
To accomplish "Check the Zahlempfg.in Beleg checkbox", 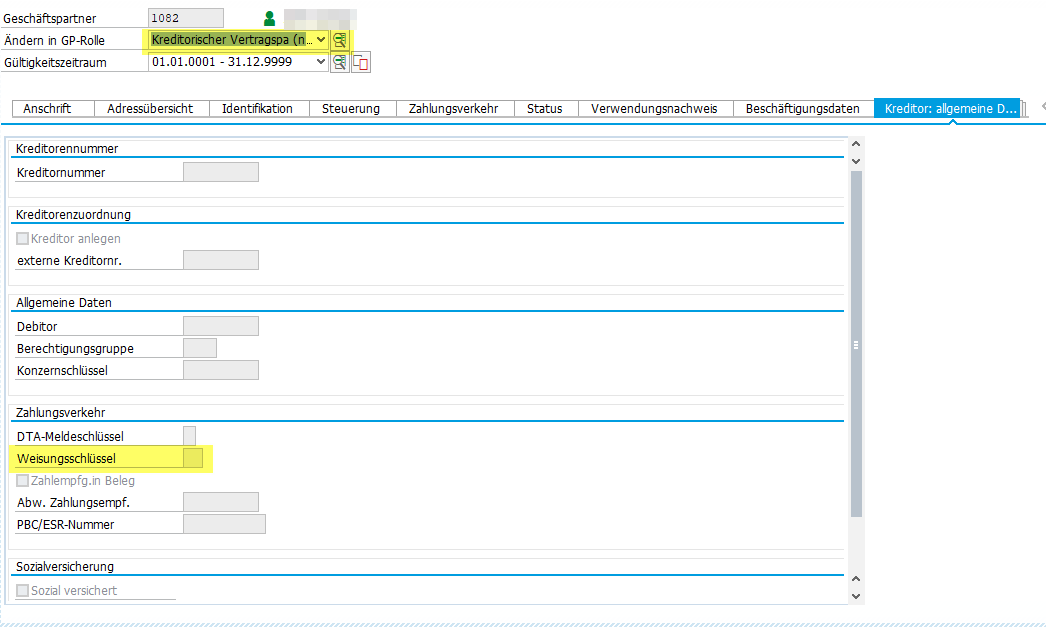I will click(23, 481).
